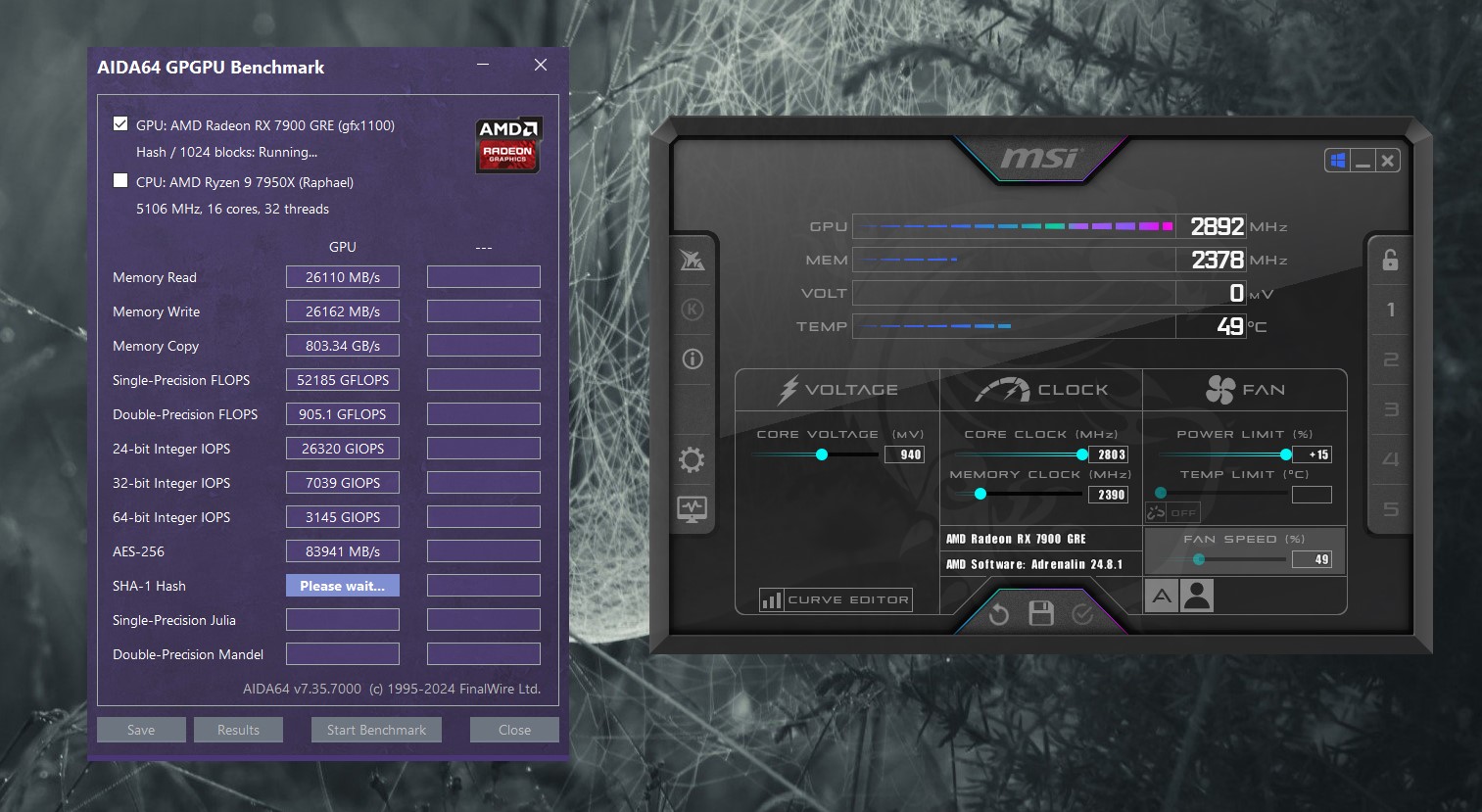1482x812 pixels.
Task: Click the empty Temp Limit value field
Action: 1312,495
